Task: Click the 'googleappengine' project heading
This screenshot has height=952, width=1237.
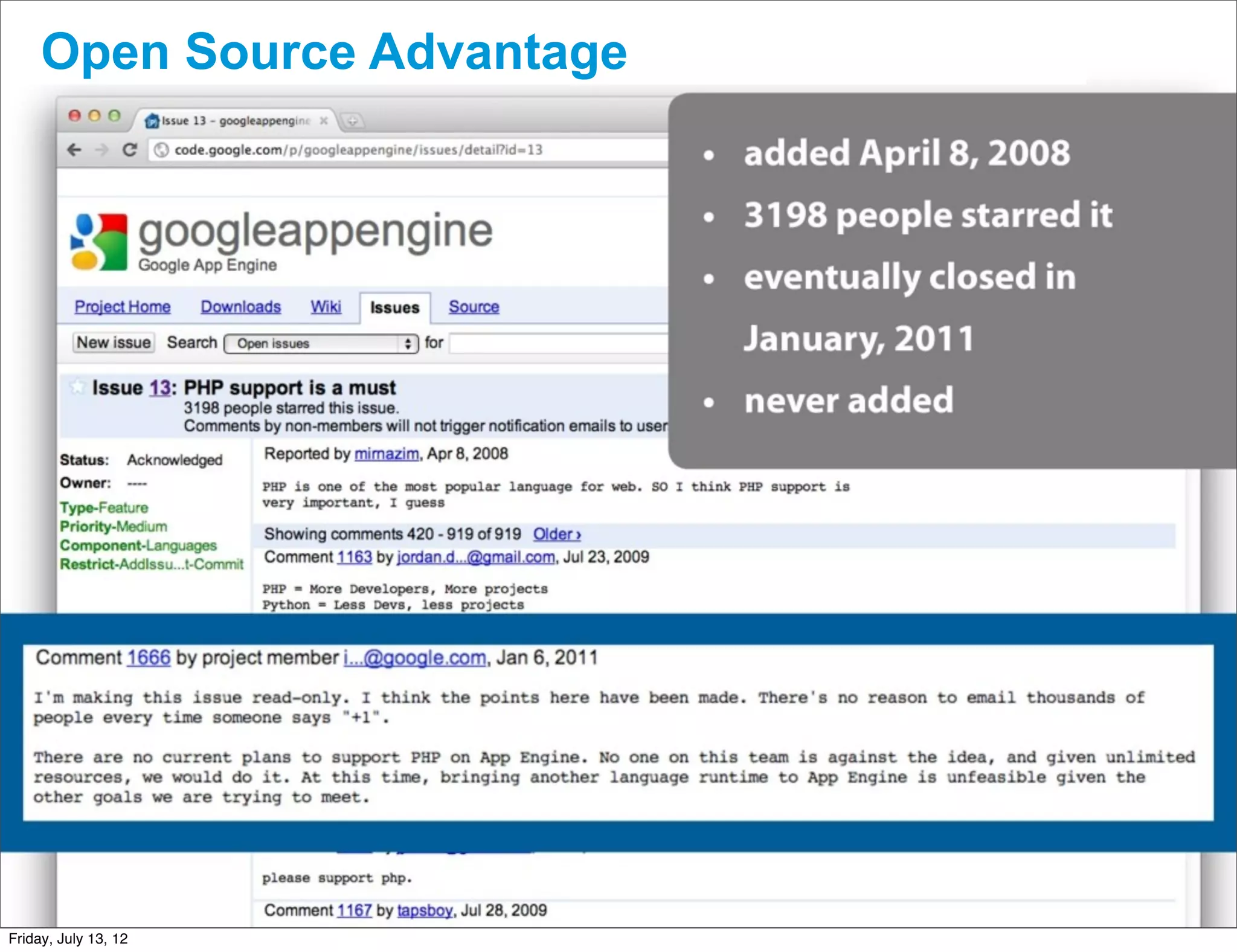Action: [x=315, y=232]
